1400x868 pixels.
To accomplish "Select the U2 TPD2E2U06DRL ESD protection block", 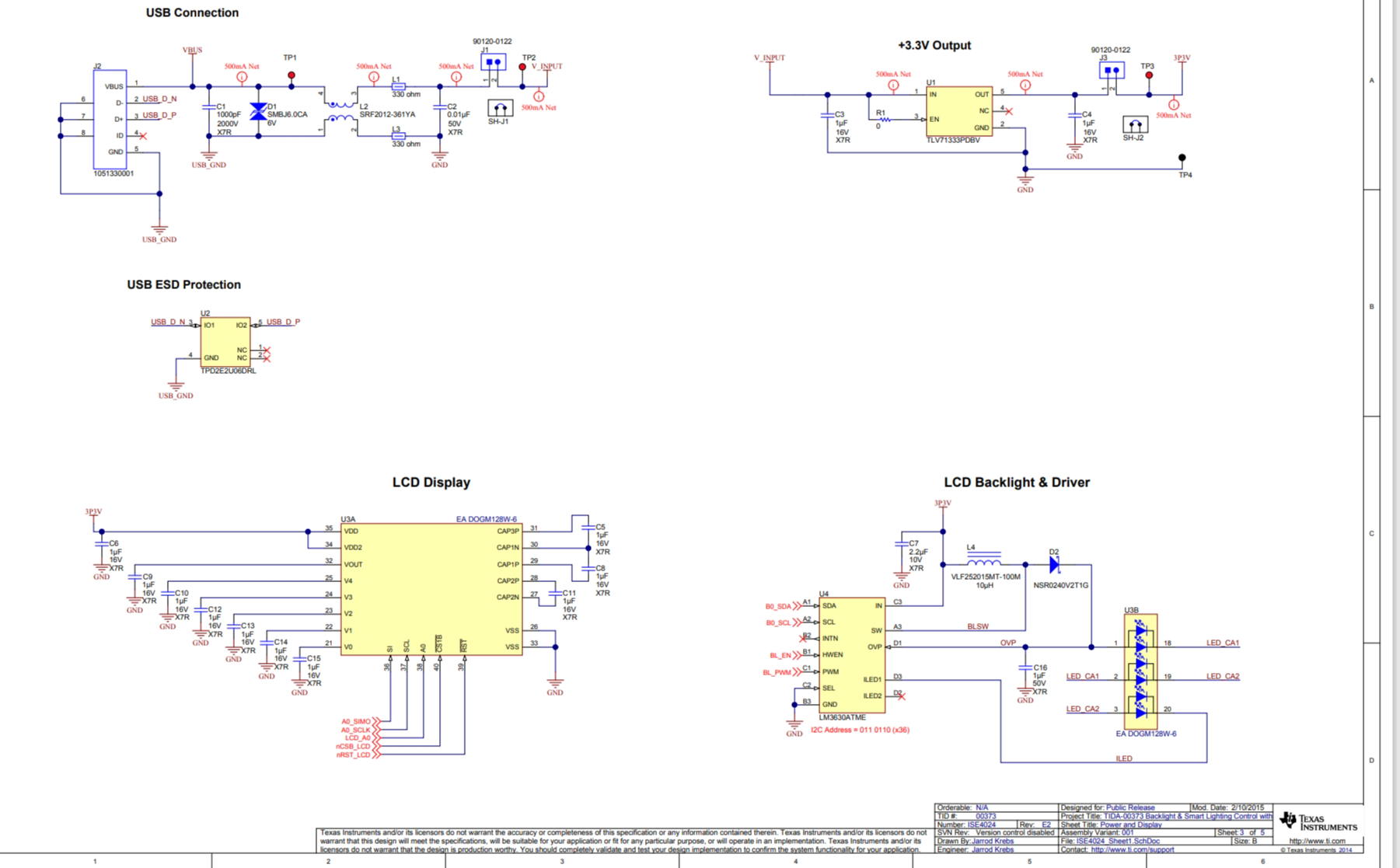I will coord(225,341).
